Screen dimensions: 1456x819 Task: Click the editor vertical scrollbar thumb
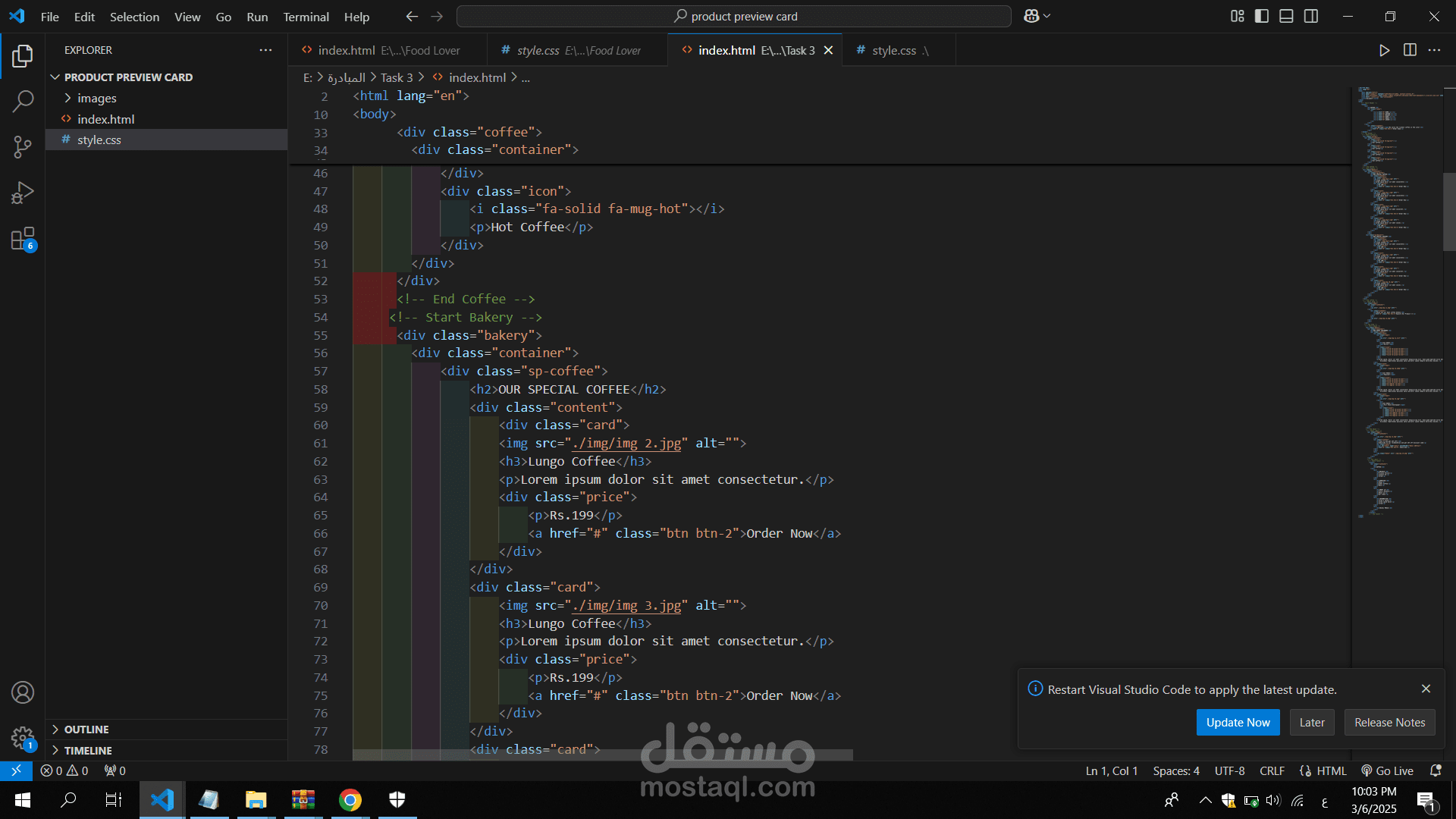click(1448, 212)
